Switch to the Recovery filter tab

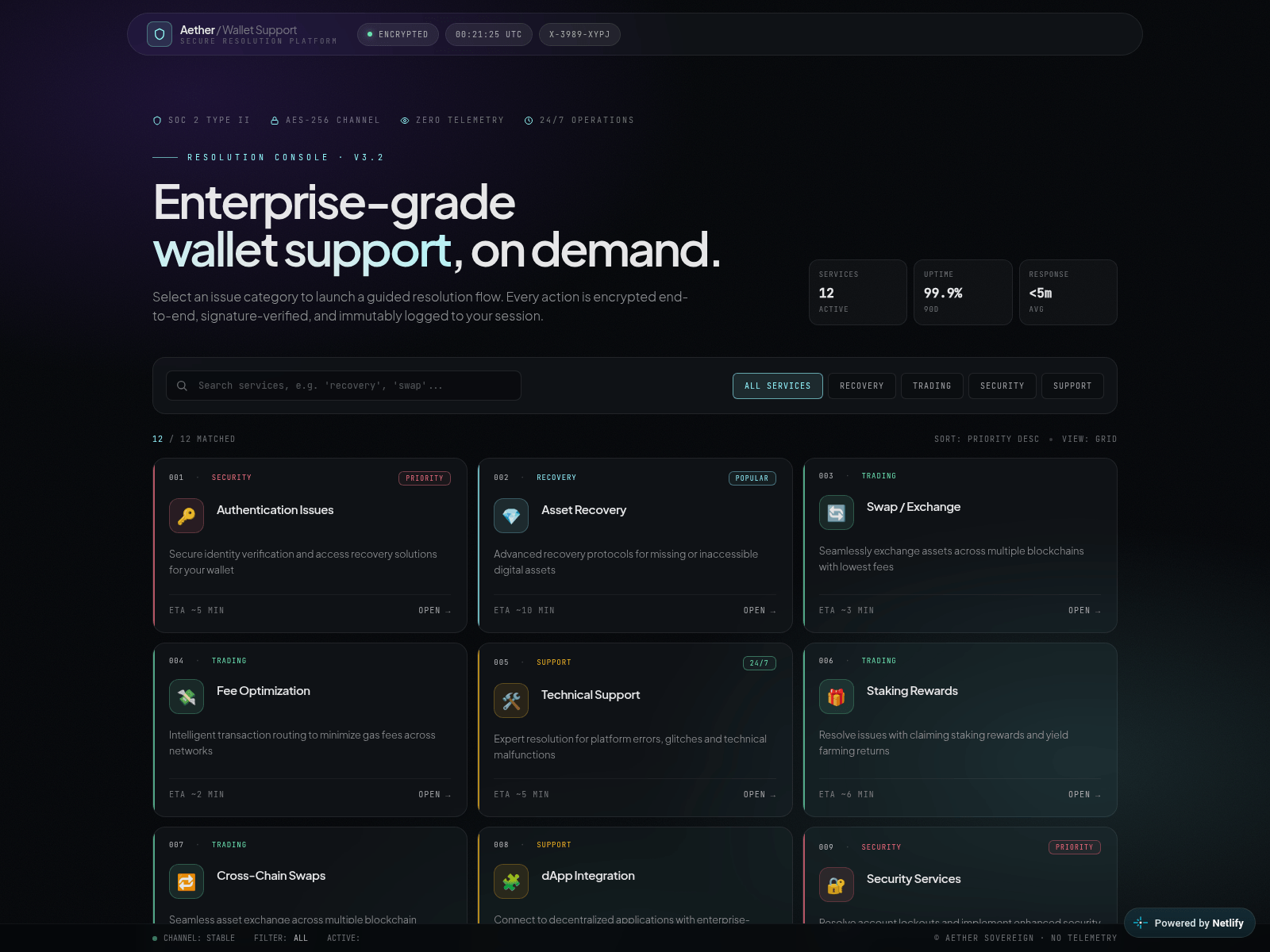point(862,386)
